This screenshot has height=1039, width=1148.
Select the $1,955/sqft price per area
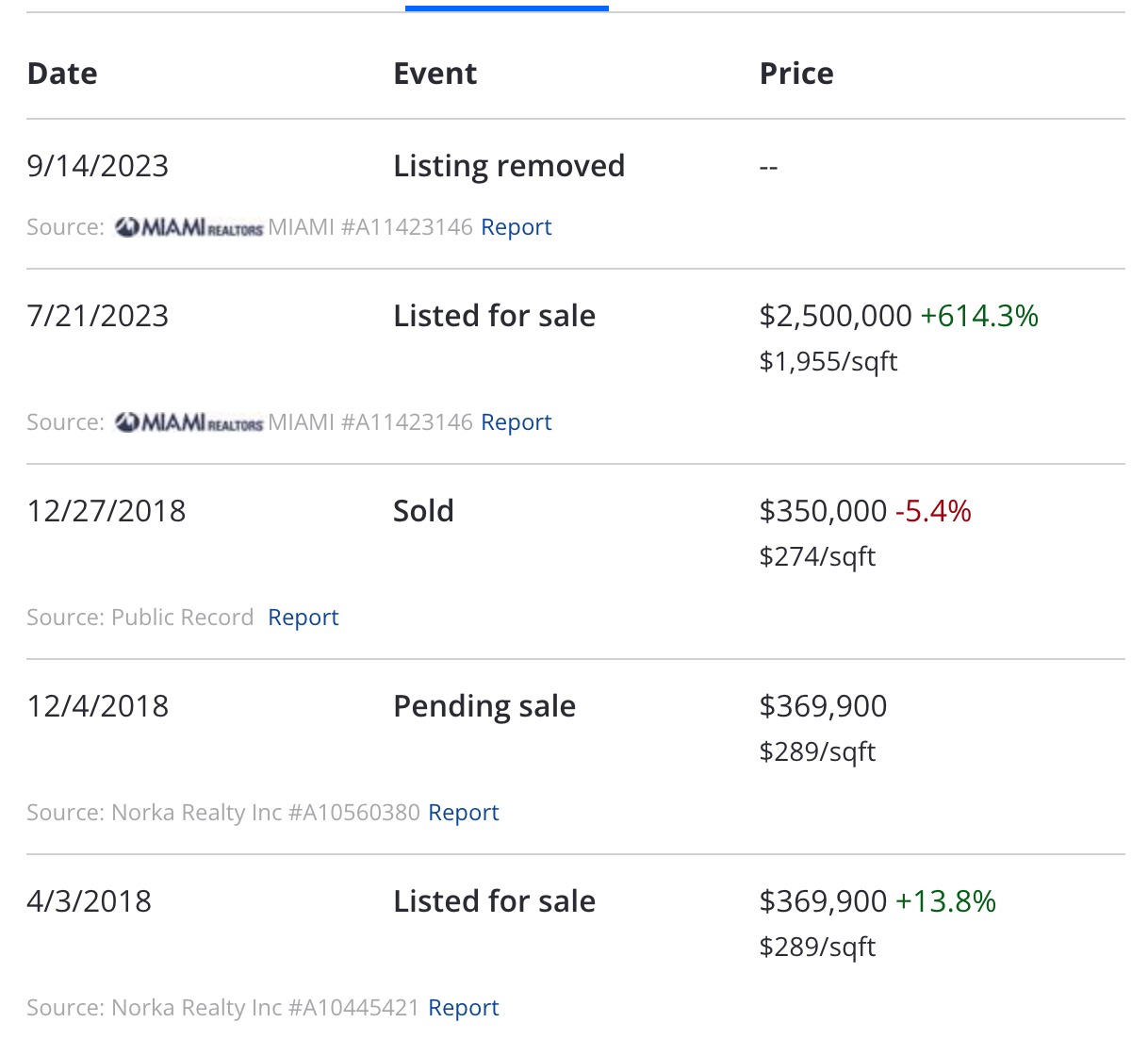point(828,362)
